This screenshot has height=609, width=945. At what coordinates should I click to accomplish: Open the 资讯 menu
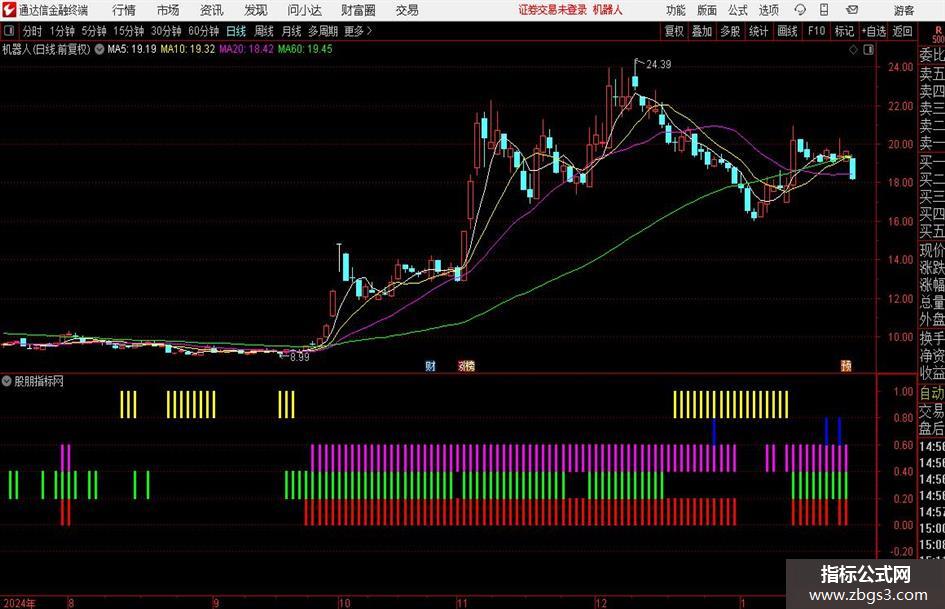point(212,10)
